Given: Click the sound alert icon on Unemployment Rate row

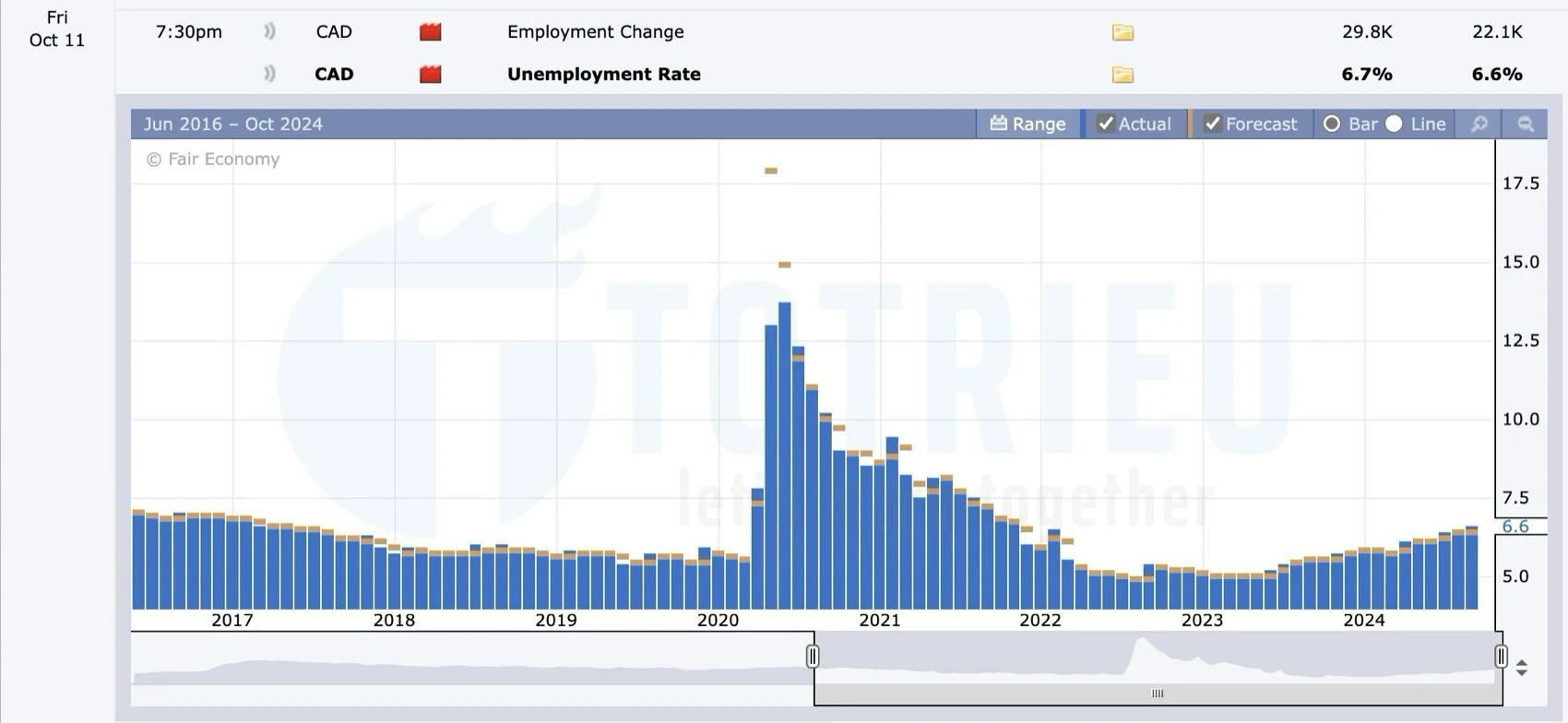Looking at the screenshot, I should tap(269, 74).
